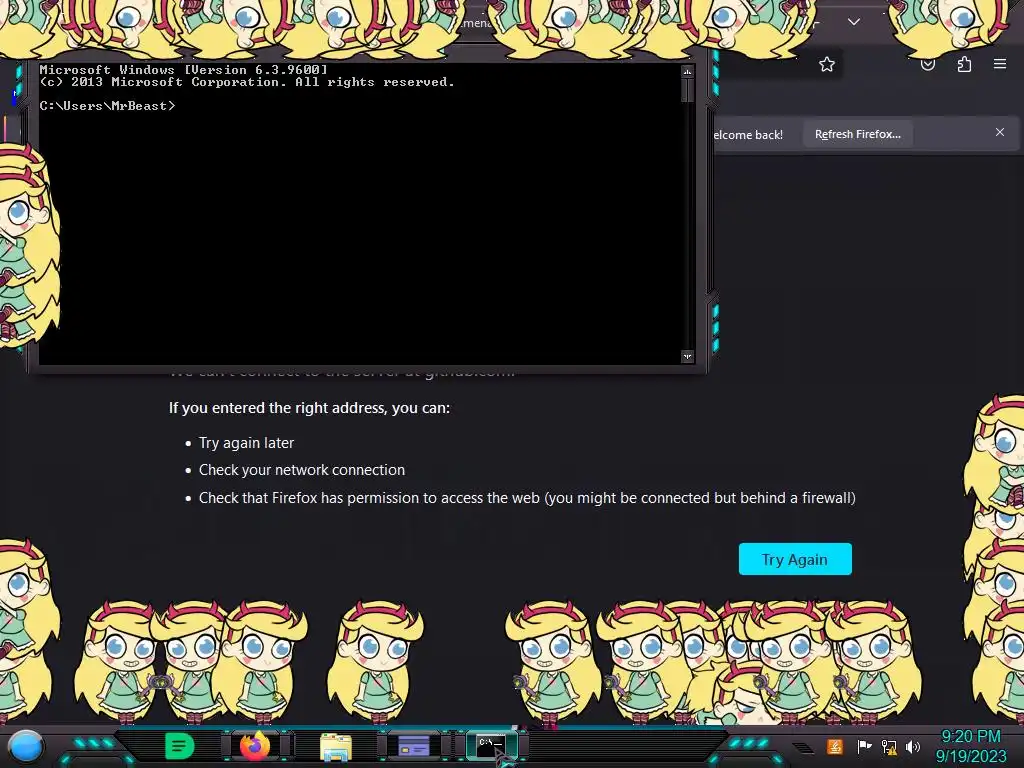Open the Action Center flag icon
The image size is (1024, 768).
click(864, 746)
